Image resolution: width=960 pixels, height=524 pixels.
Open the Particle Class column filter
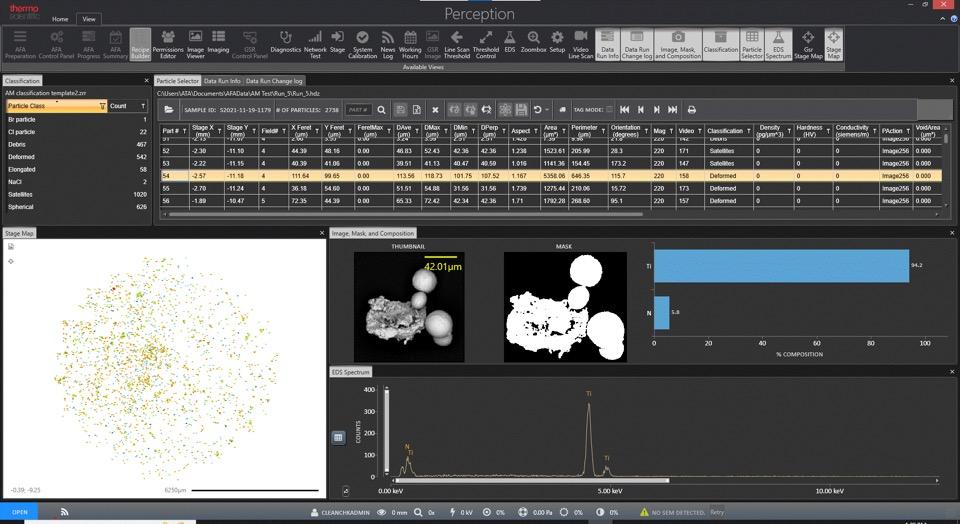pyautogui.click(x=102, y=105)
